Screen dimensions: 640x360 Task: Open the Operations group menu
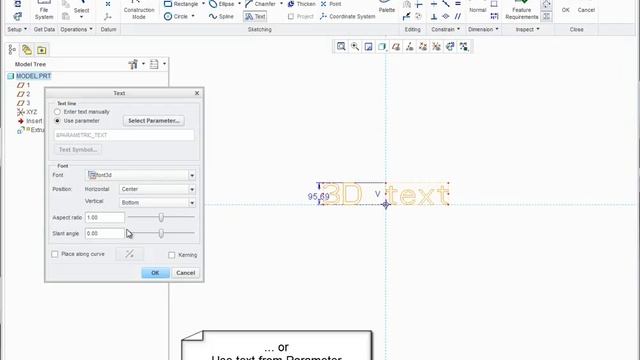pos(76,29)
